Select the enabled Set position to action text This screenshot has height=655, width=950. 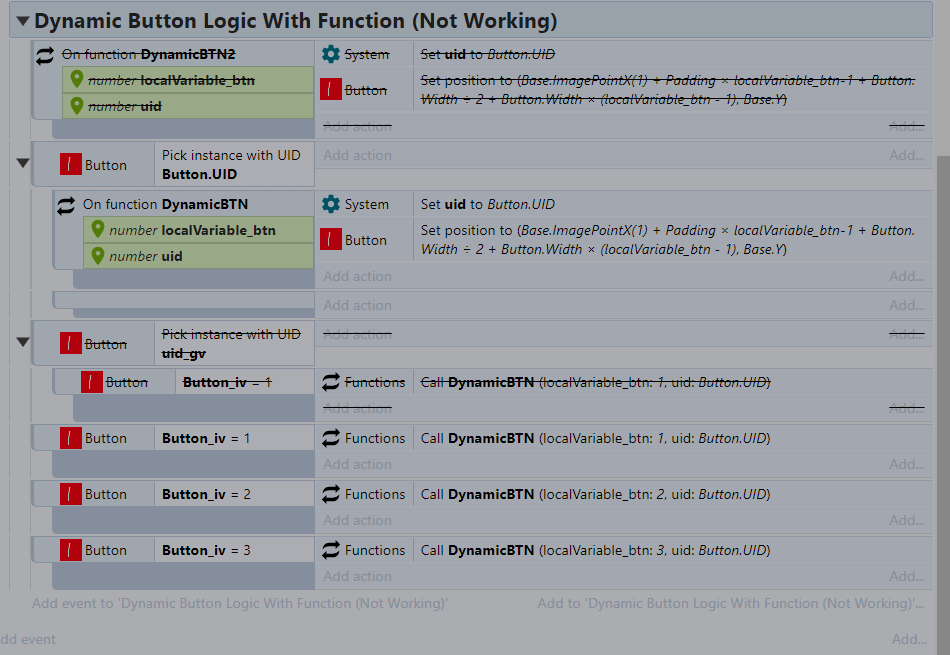click(x=668, y=240)
